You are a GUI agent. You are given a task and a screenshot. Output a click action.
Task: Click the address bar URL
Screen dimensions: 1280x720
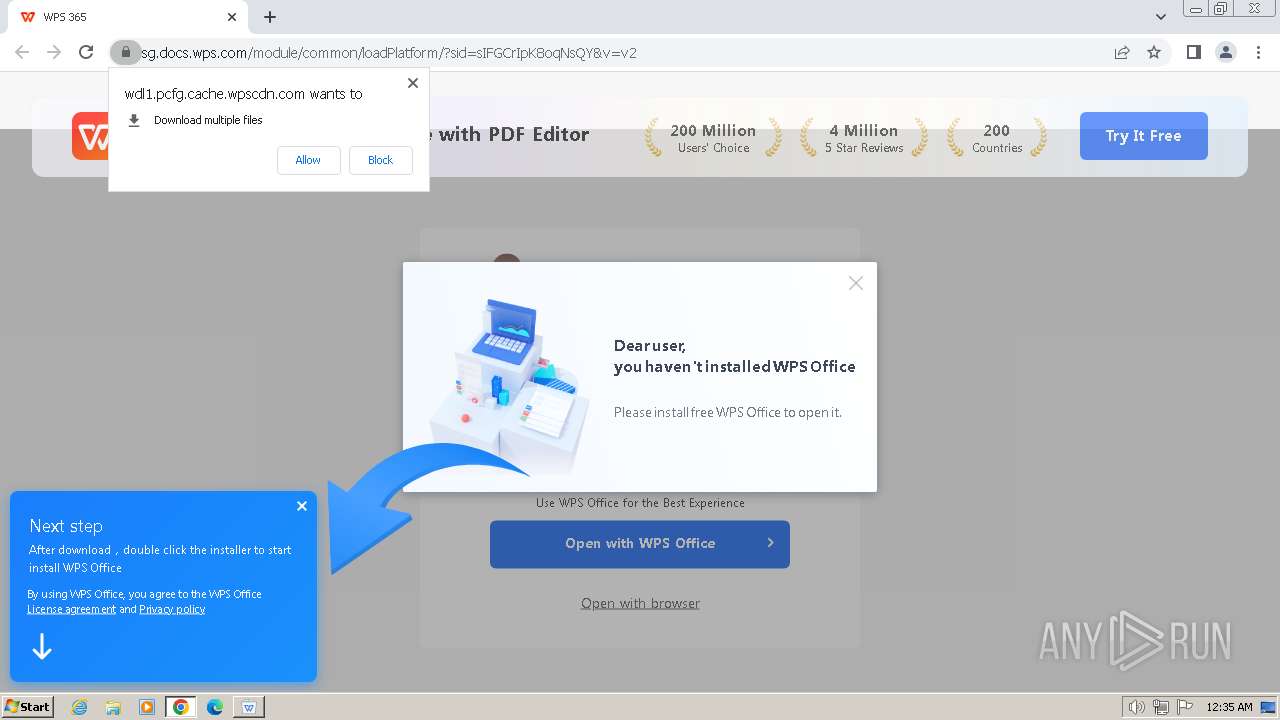coord(388,53)
